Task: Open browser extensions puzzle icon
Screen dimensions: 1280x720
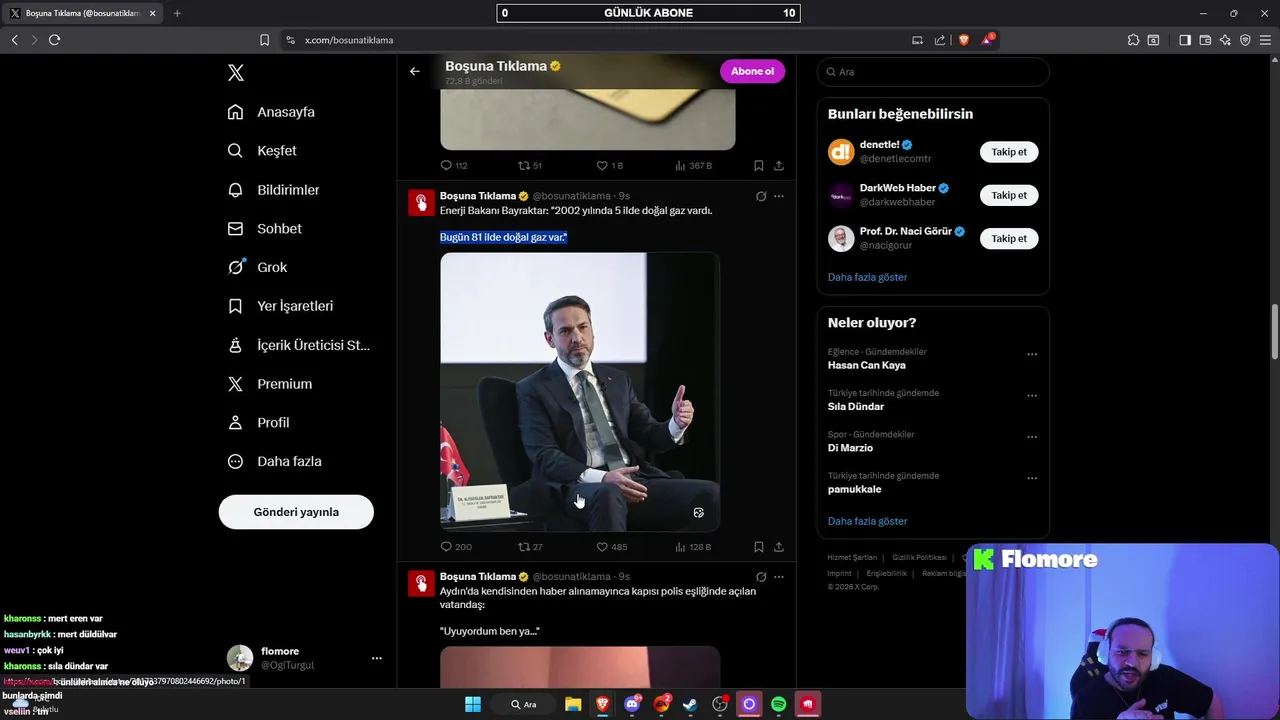Action: tap(1133, 40)
